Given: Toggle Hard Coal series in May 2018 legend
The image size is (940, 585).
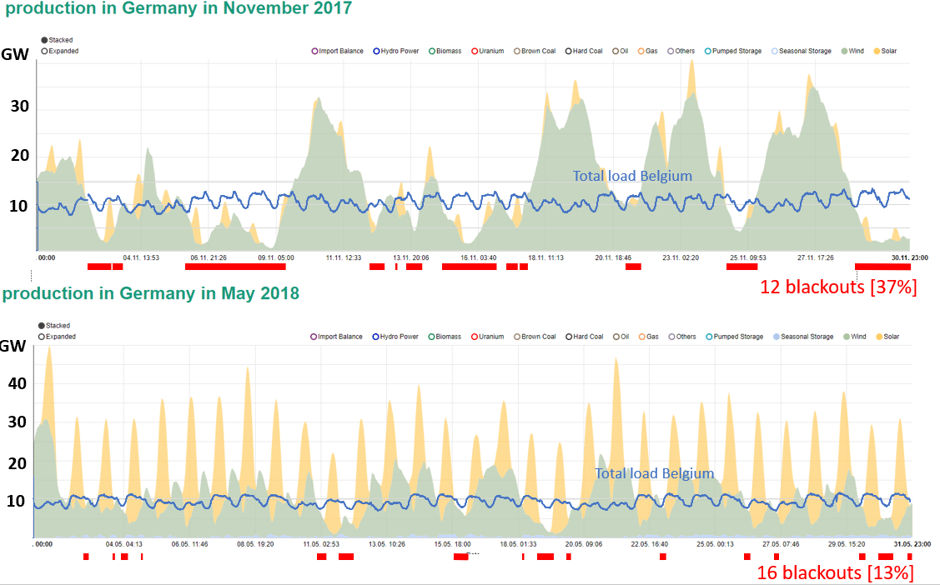Looking at the screenshot, I should (x=585, y=336).
